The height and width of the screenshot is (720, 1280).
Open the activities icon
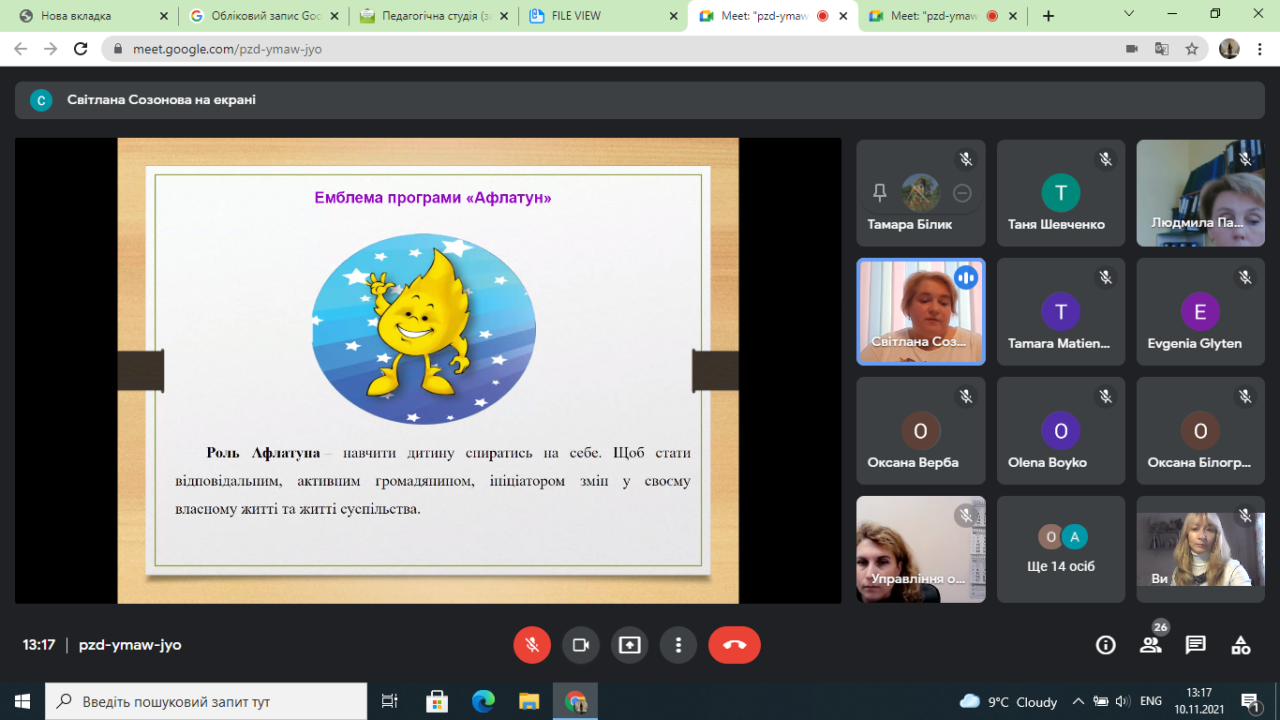pyautogui.click(x=1241, y=645)
